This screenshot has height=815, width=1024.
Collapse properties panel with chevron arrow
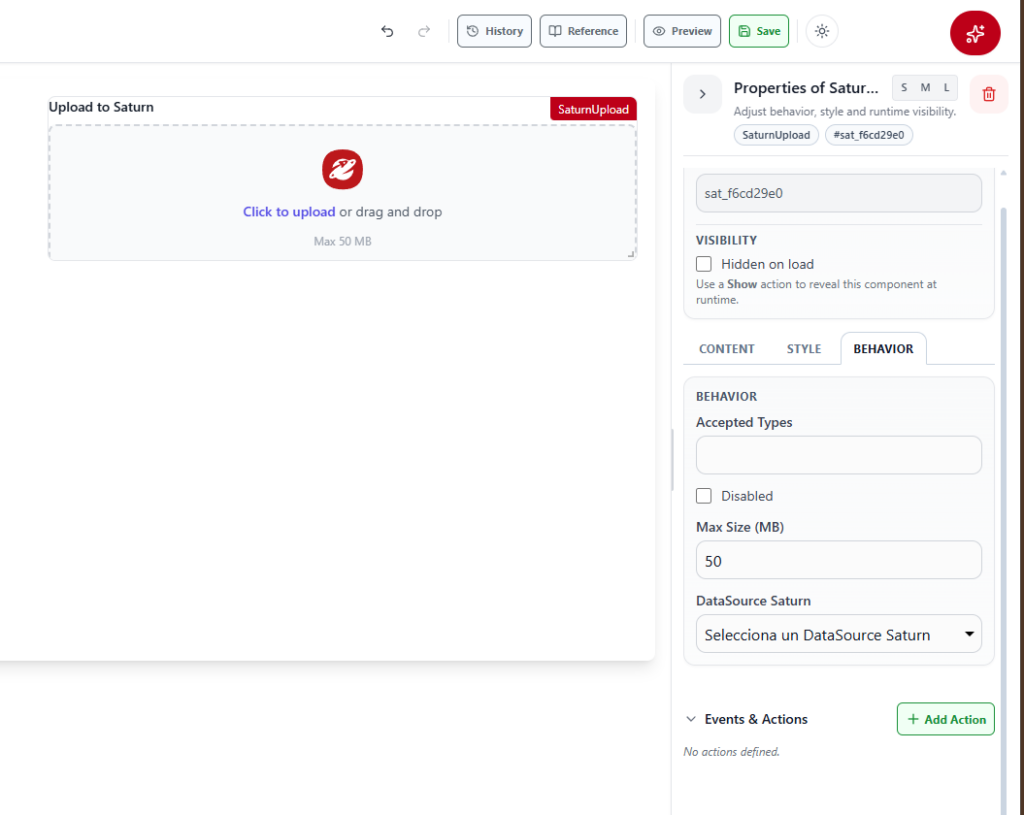click(703, 95)
